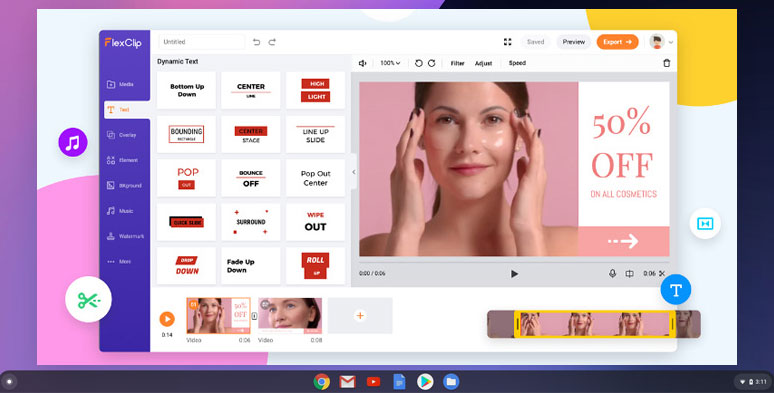The height and width of the screenshot is (393, 774).
Task: Click the floating green scissors circle
Action: (88, 299)
